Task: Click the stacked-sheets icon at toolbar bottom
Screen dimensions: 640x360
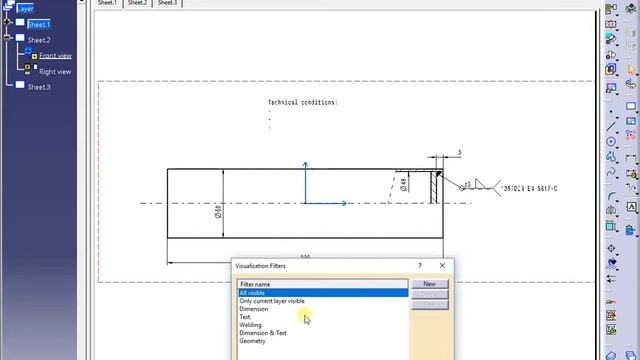Action: [x=631, y=355]
